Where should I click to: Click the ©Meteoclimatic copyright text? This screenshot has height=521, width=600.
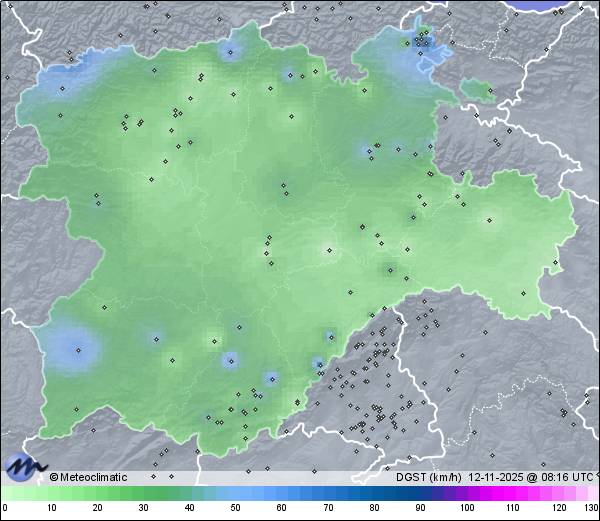point(88,477)
